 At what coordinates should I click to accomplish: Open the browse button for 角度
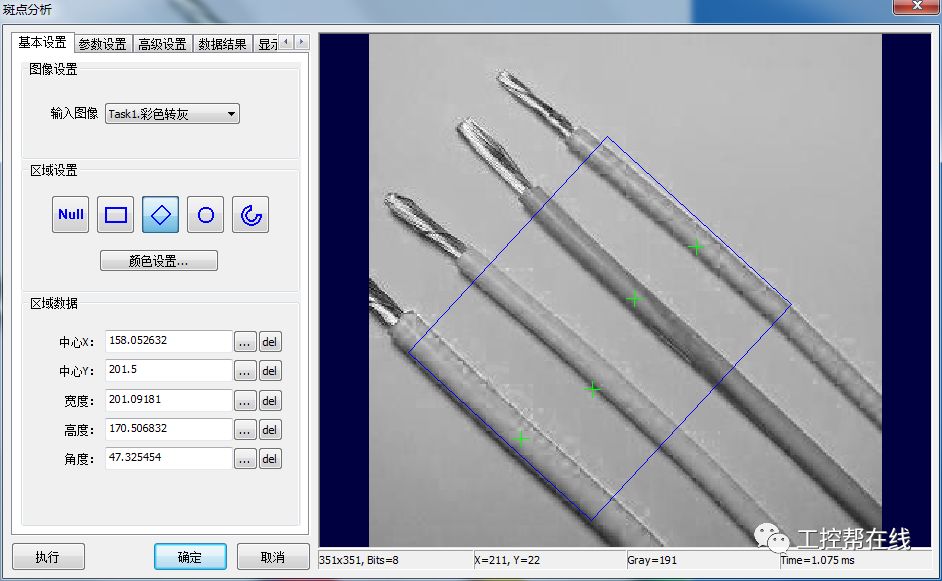(x=245, y=458)
